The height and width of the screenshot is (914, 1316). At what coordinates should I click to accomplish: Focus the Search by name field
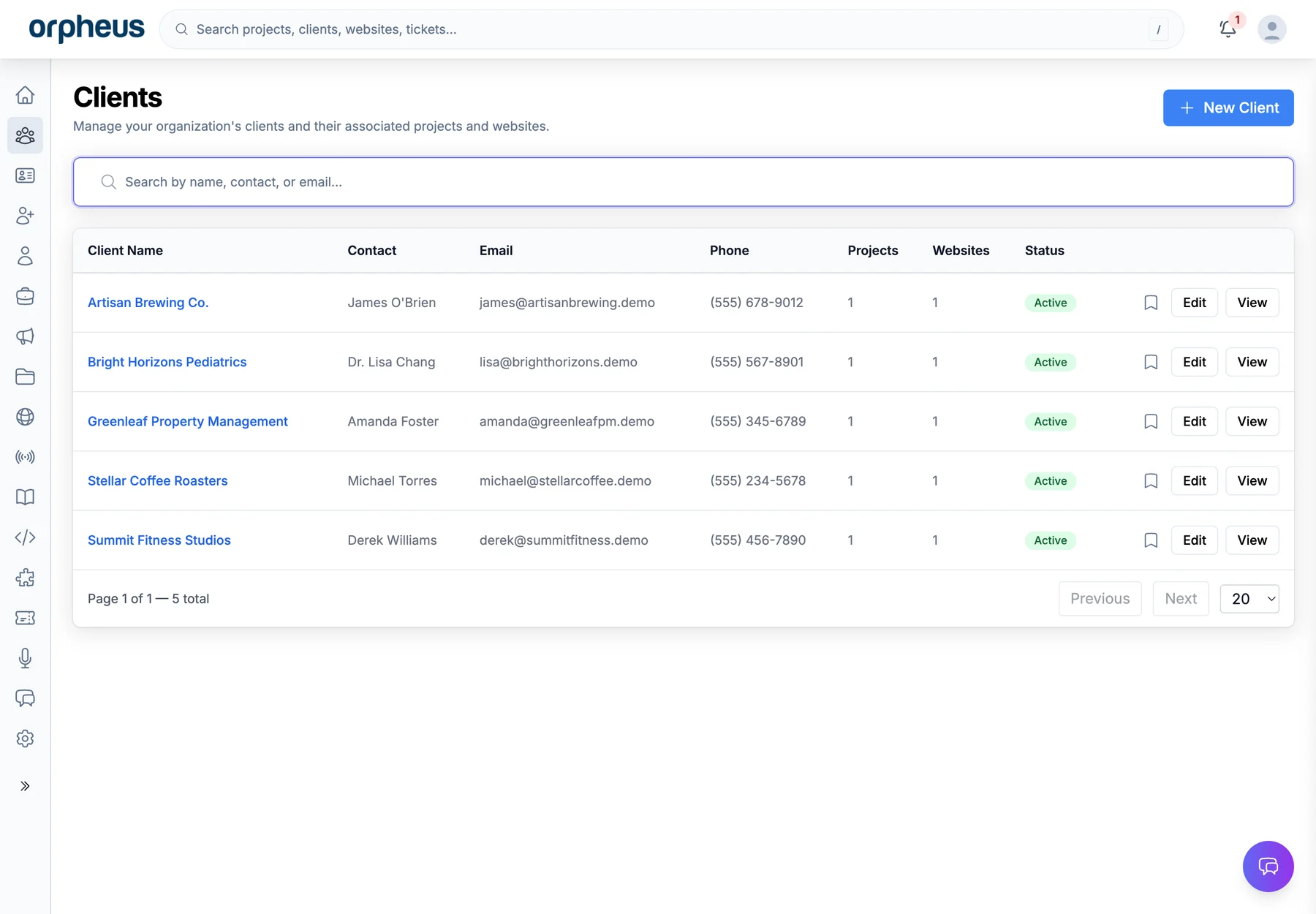(684, 182)
